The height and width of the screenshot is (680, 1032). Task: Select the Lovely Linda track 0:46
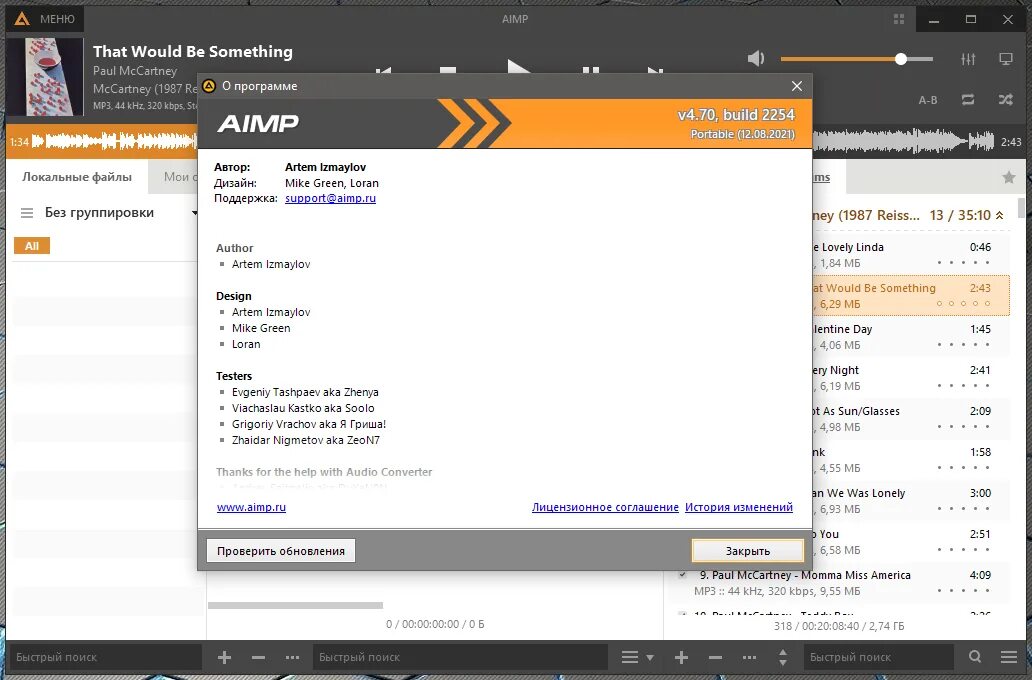click(911, 255)
